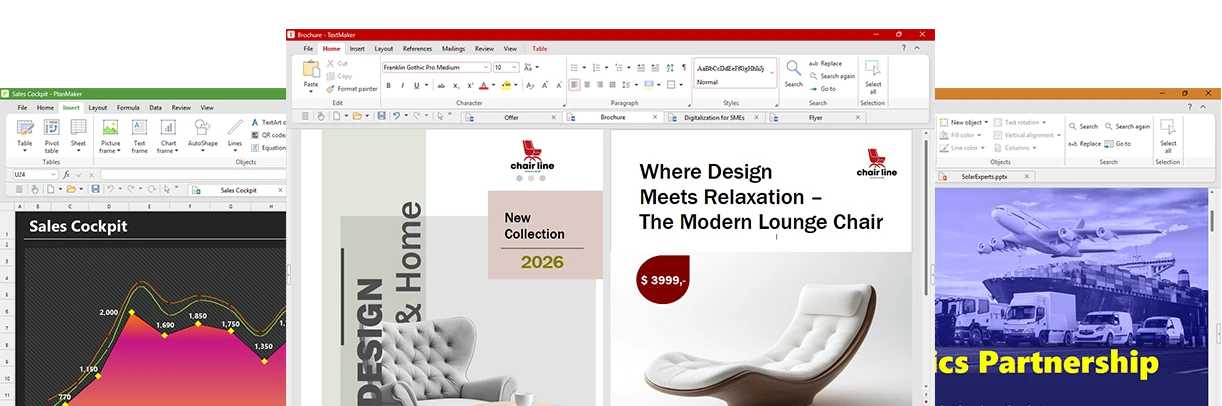Apply yellow highlight color
The image size is (1222, 406).
[507, 86]
